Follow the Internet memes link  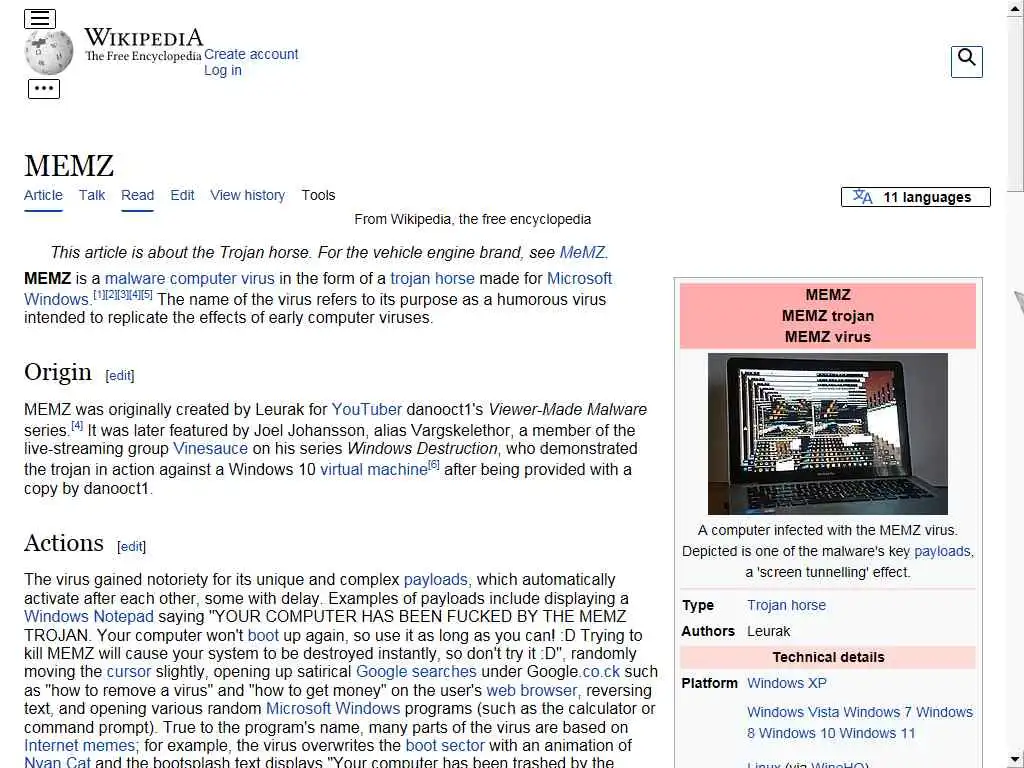(80, 745)
